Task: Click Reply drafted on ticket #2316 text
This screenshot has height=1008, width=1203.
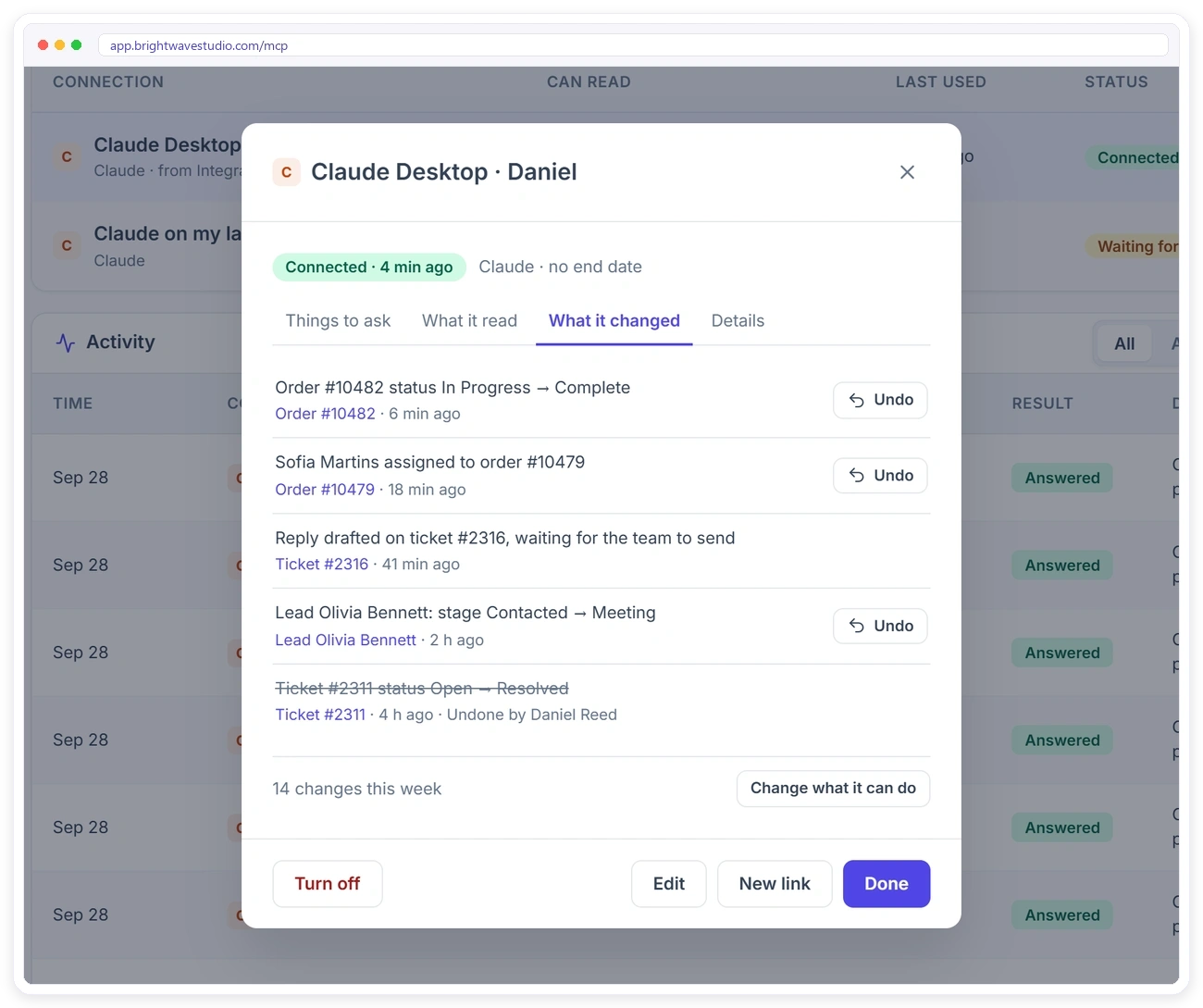Action: pyautogui.click(x=505, y=539)
